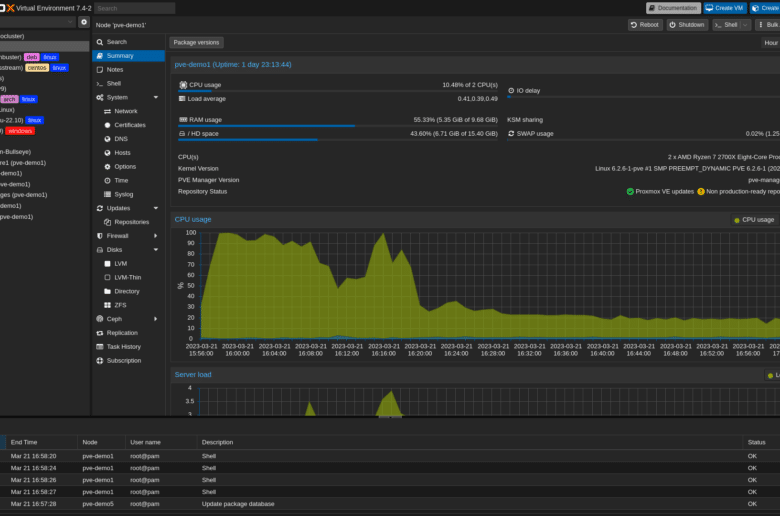
Task: Sort by End Time column header
Action: click(40, 442)
